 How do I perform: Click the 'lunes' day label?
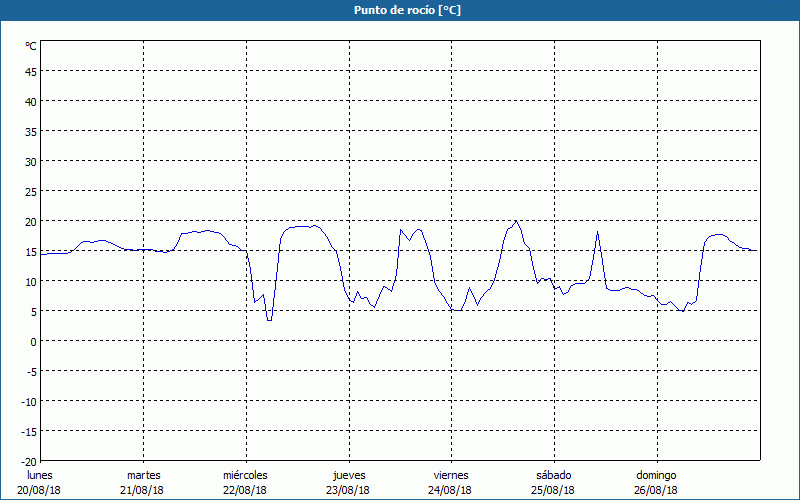pyautogui.click(x=39, y=475)
